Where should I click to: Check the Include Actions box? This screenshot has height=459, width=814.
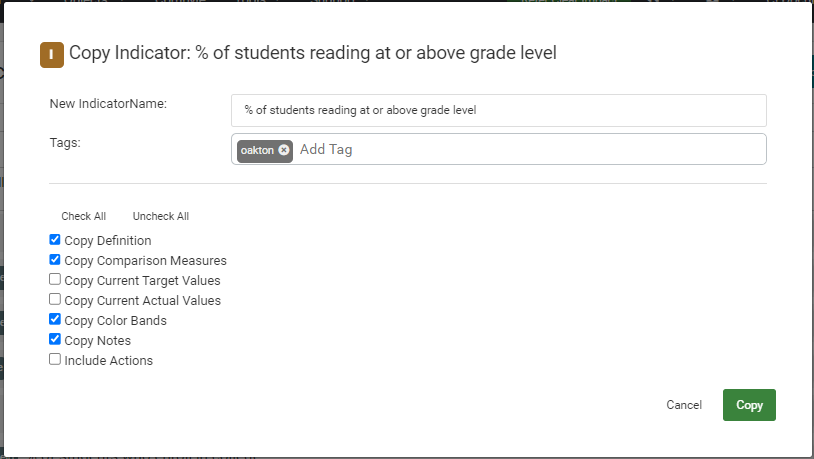(55, 359)
